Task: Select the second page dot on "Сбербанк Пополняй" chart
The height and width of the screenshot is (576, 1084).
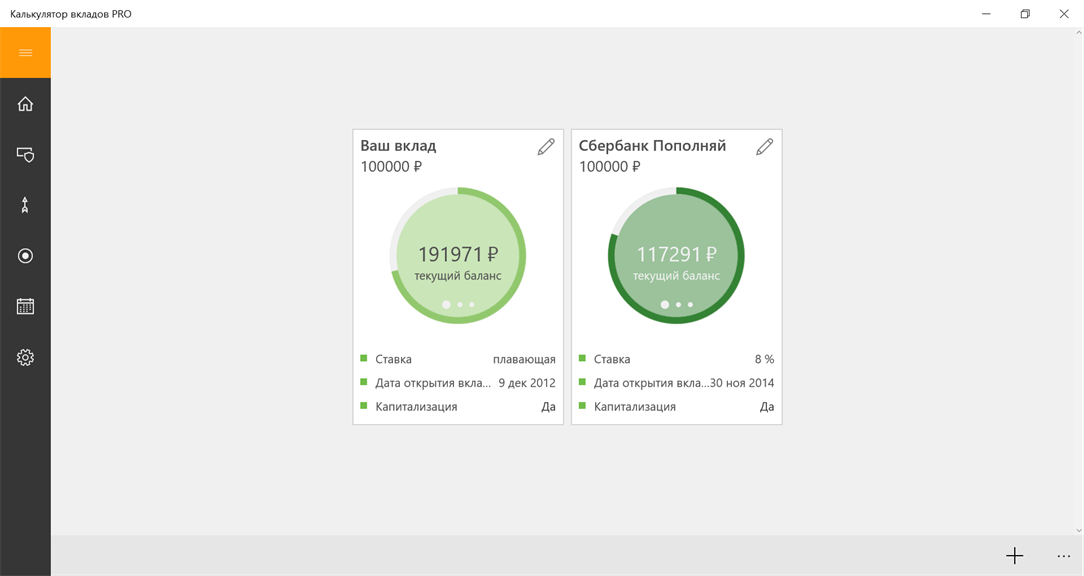Action: 678,305
